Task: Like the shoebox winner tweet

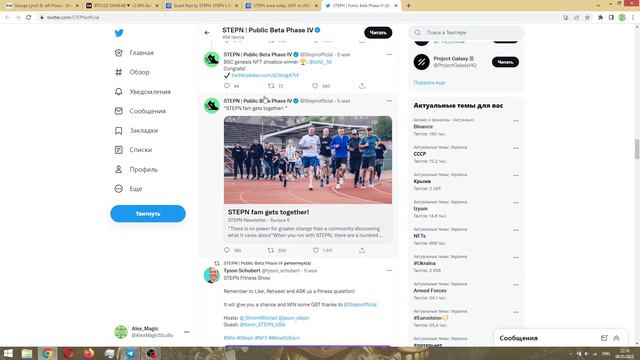Action: (x=315, y=86)
